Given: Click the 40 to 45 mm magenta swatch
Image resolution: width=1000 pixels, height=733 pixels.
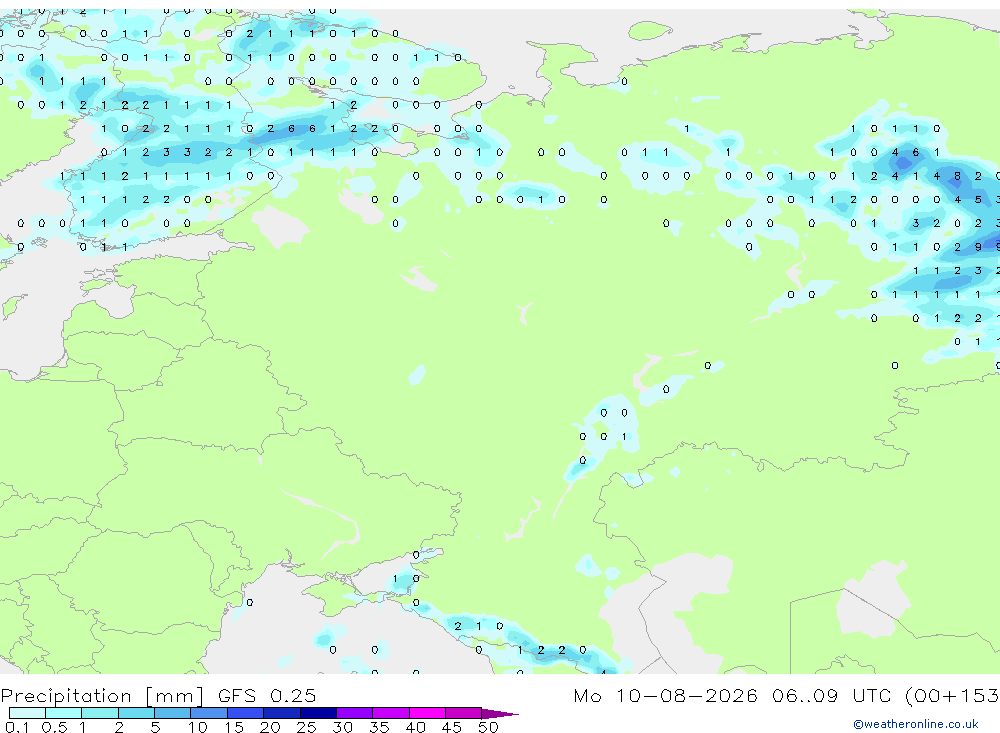Looking at the screenshot, I should (427, 713).
